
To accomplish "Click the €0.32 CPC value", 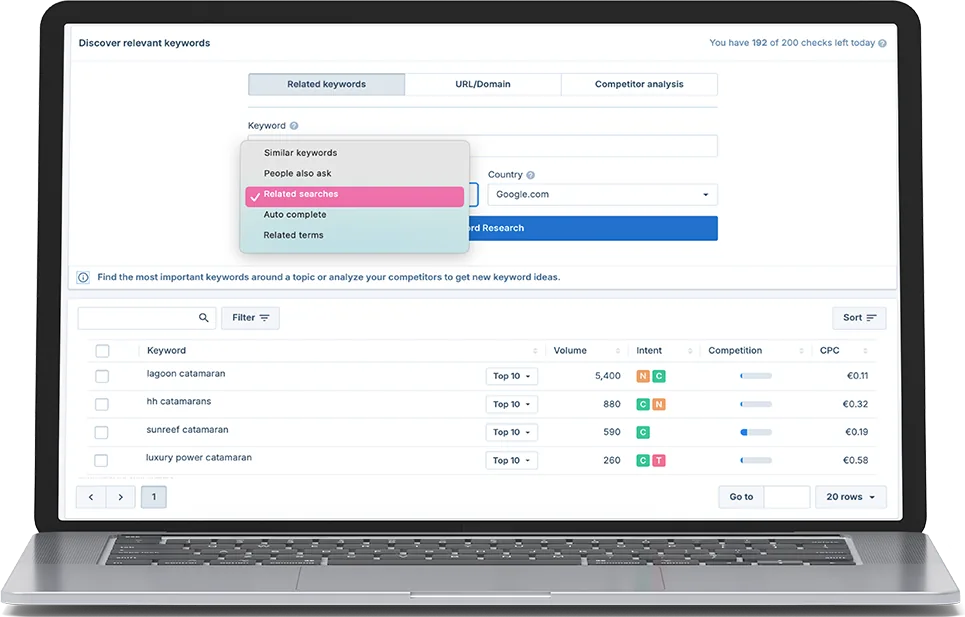I will tap(855, 404).
